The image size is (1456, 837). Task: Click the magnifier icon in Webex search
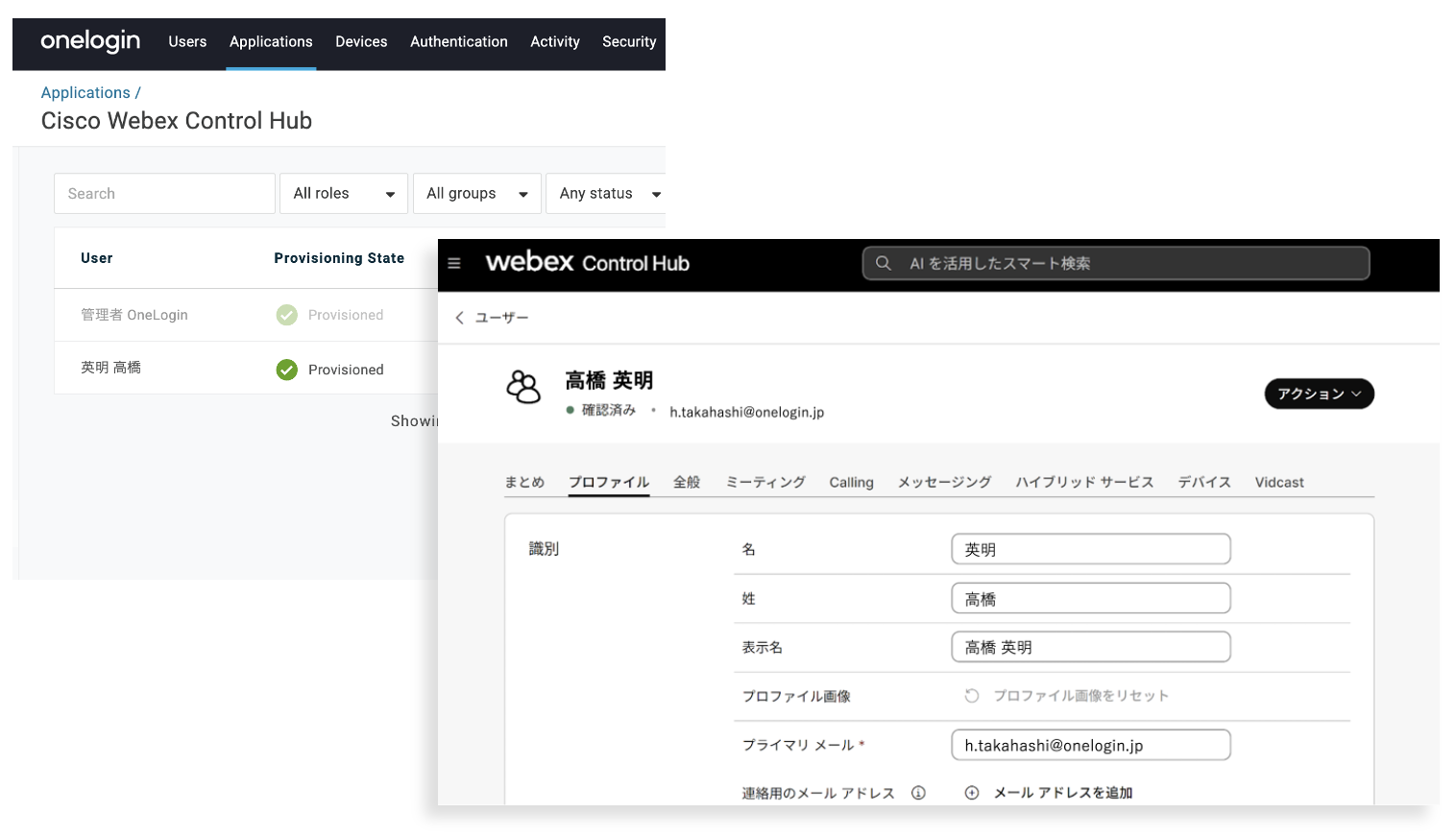click(884, 263)
